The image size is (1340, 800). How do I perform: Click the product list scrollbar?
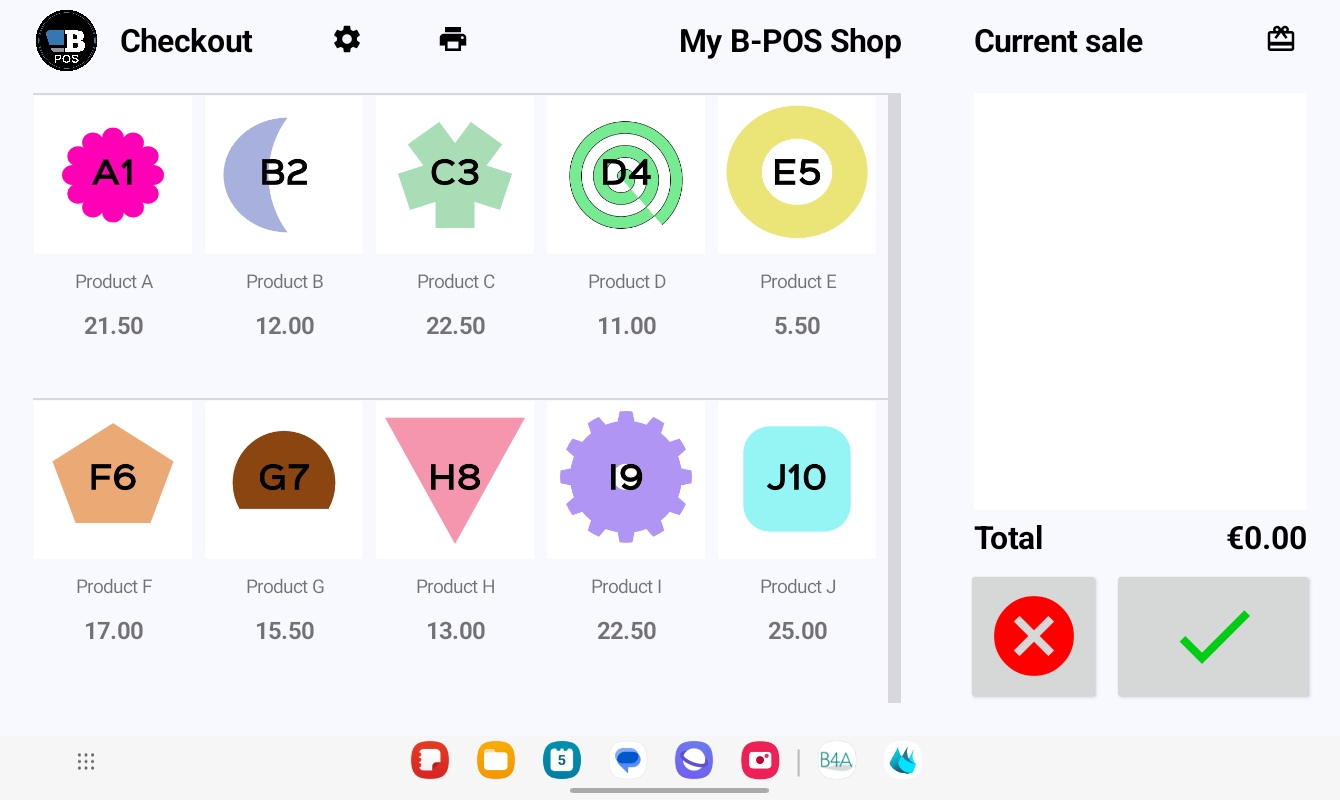tap(894, 398)
